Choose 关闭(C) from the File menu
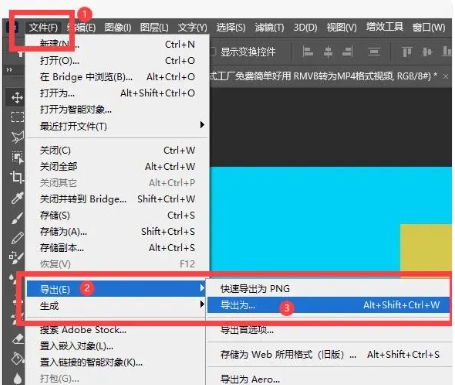Image resolution: width=455 pixels, height=385 pixels. [117, 150]
